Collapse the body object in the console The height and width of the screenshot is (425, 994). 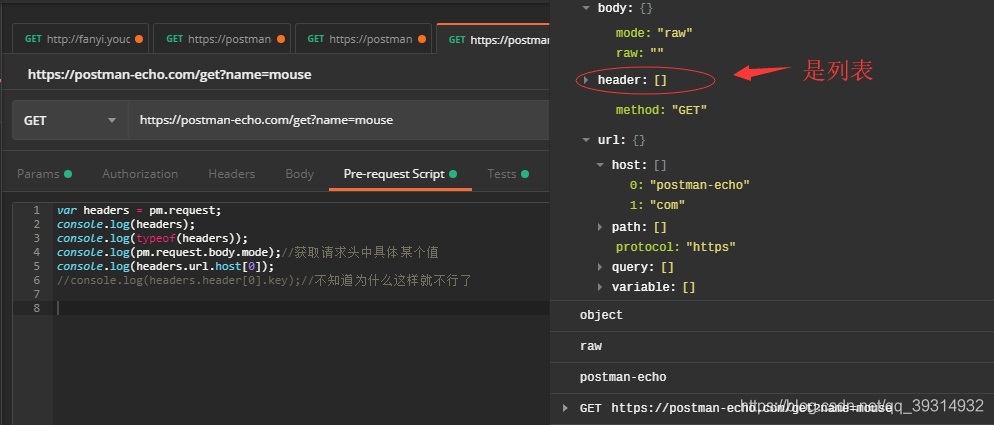pyautogui.click(x=586, y=7)
